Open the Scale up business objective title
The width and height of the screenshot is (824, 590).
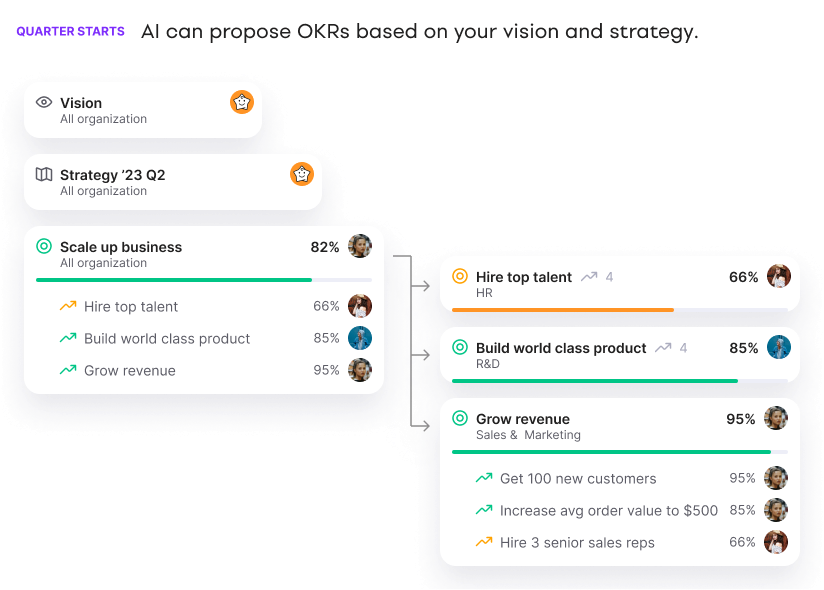click(121, 247)
